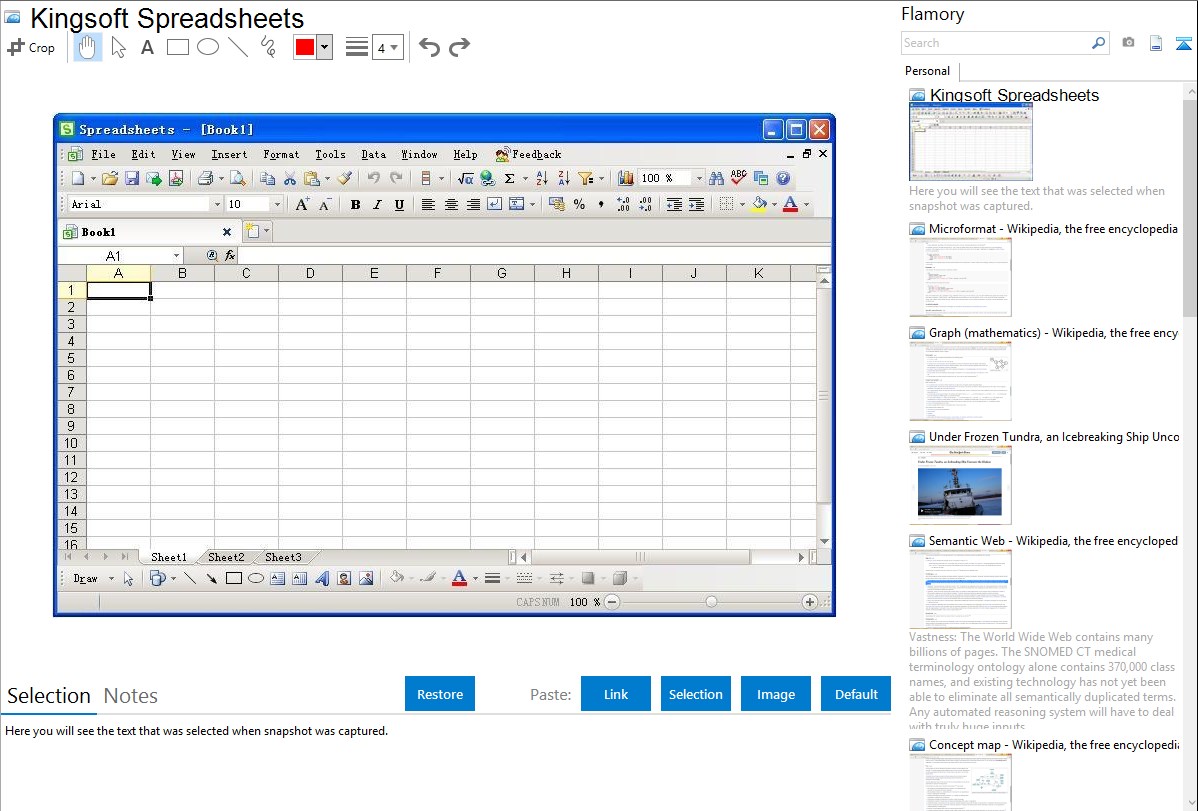This screenshot has height=811, width=1198.
Task: Pick the text annotation tool
Action: coord(147,47)
